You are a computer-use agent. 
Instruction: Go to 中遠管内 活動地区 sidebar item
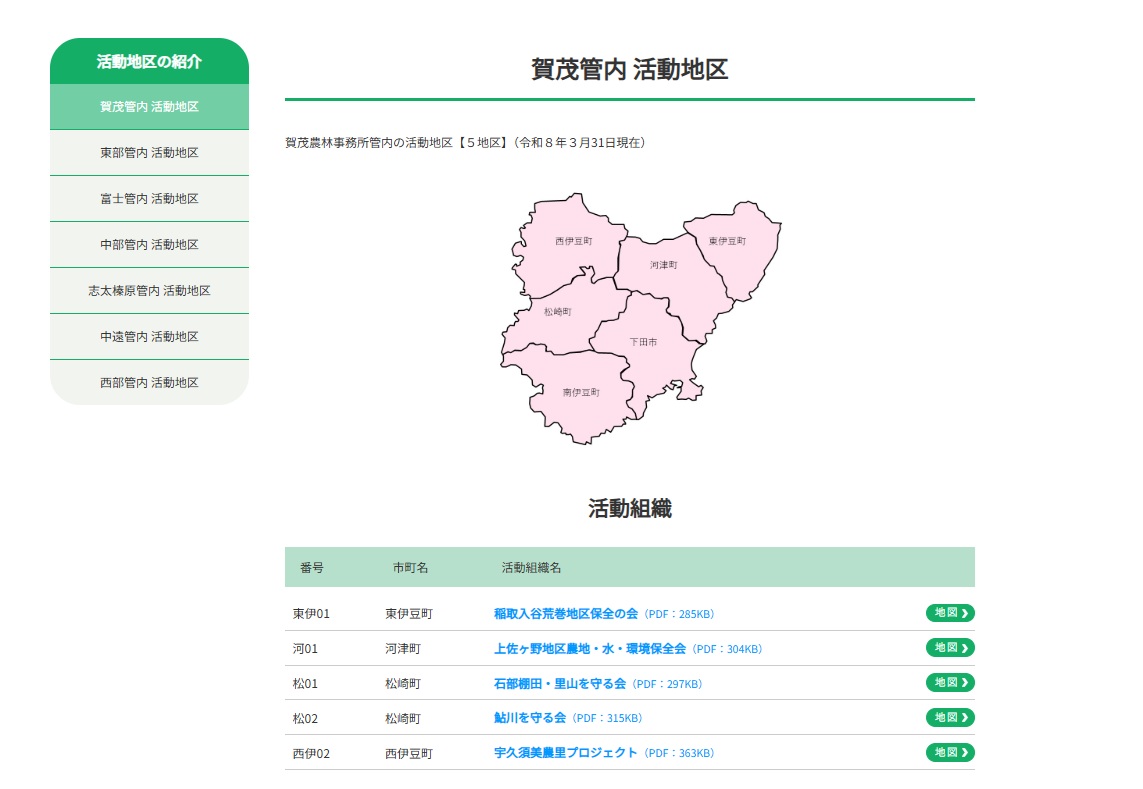point(149,336)
